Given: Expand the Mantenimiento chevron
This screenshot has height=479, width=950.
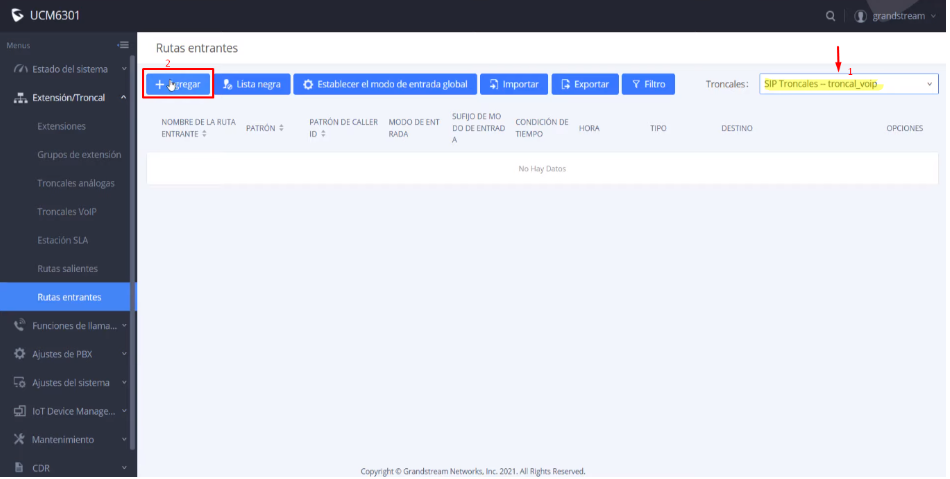Looking at the screenshot, I should click(x=124, y=440).
